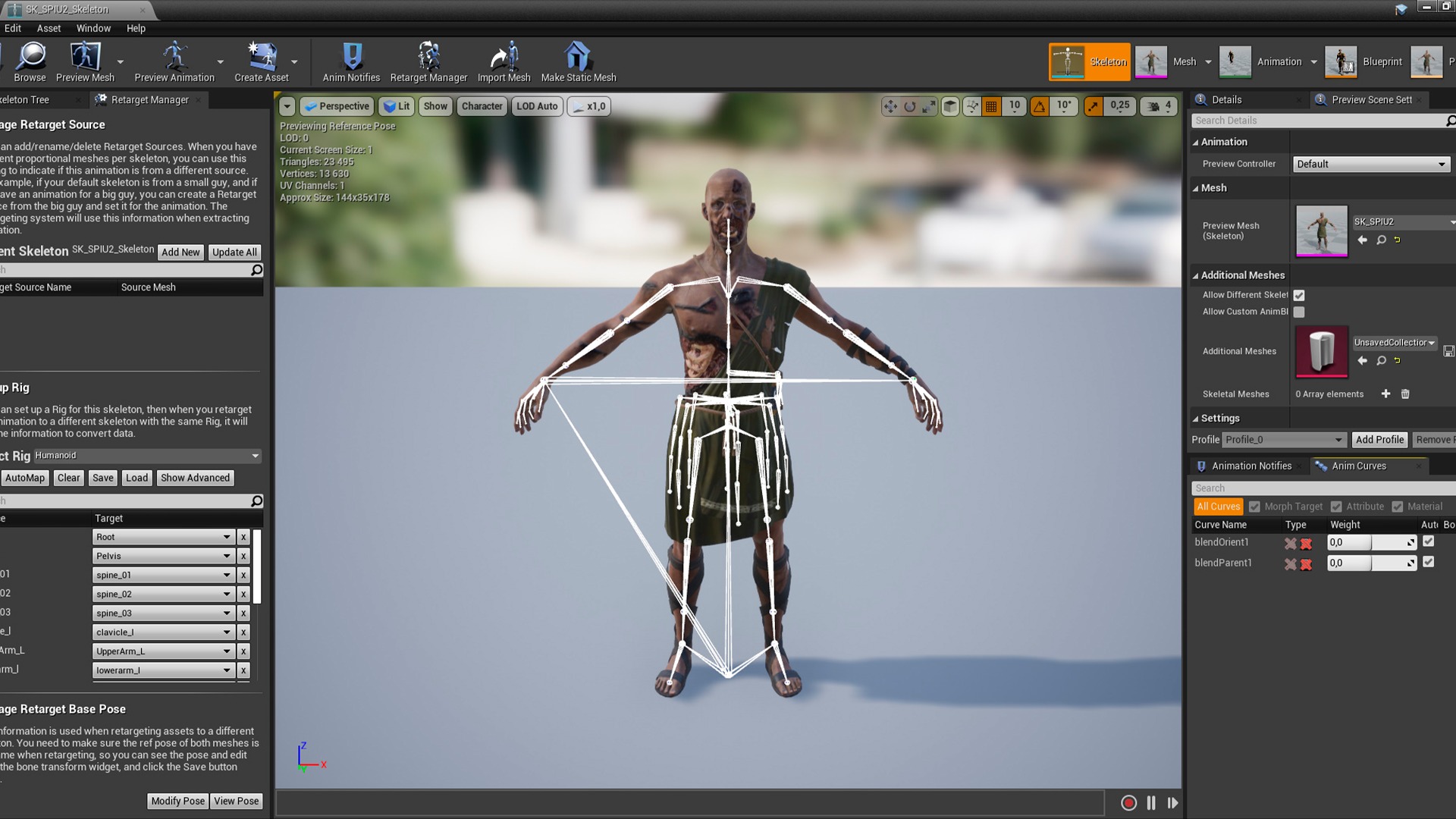The height and width of the screenshot is (819, 1456).
Task: Reset Preview Mesh to default value
Action: pos(1397,240)
